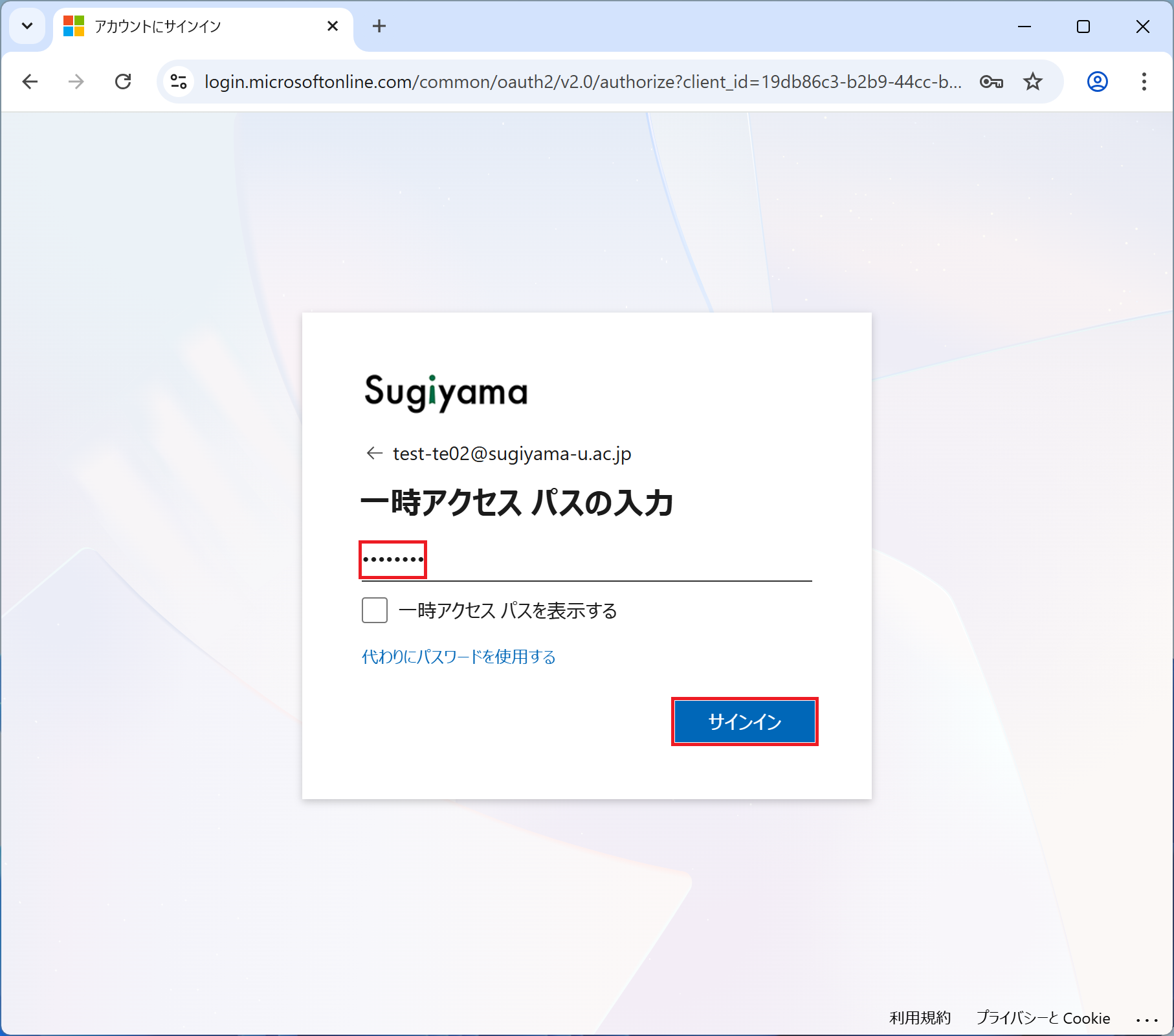Enable the show temporary access pass checkbox
Screen dimensions: 1174x1036
click(x=375, y=610)
